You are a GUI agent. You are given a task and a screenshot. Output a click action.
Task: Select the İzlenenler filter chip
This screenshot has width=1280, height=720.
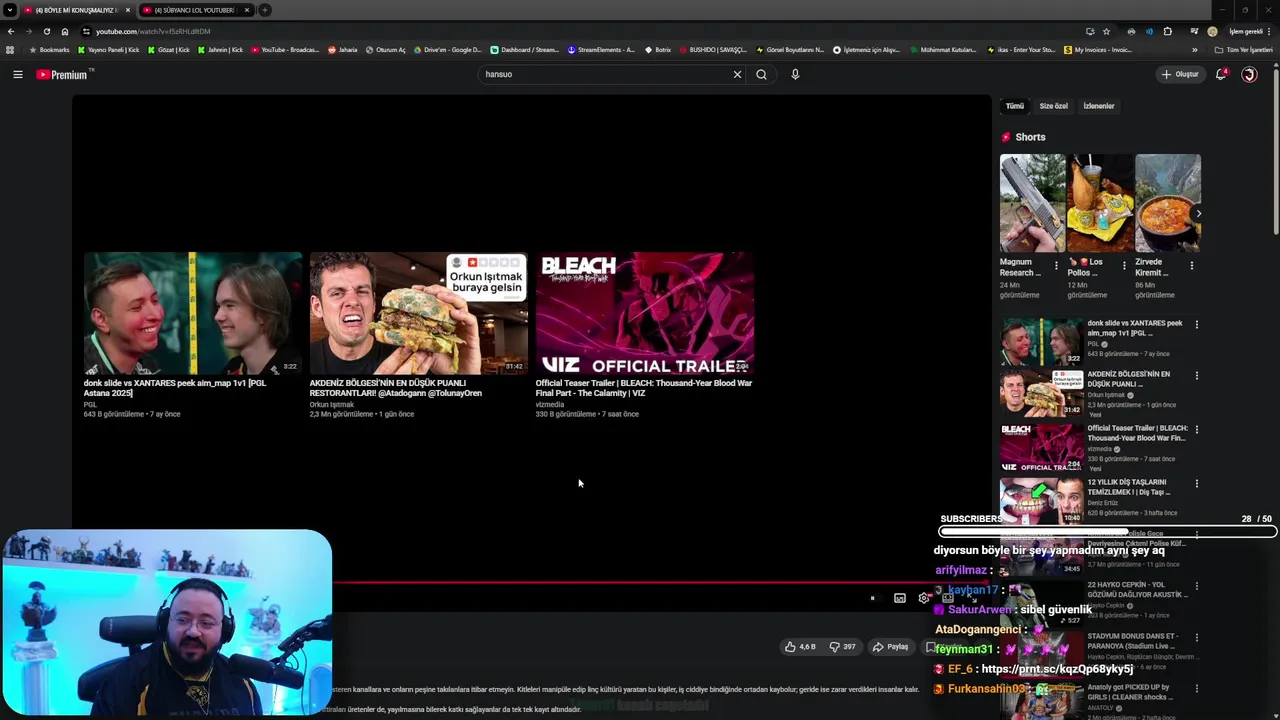(1099, 106)
